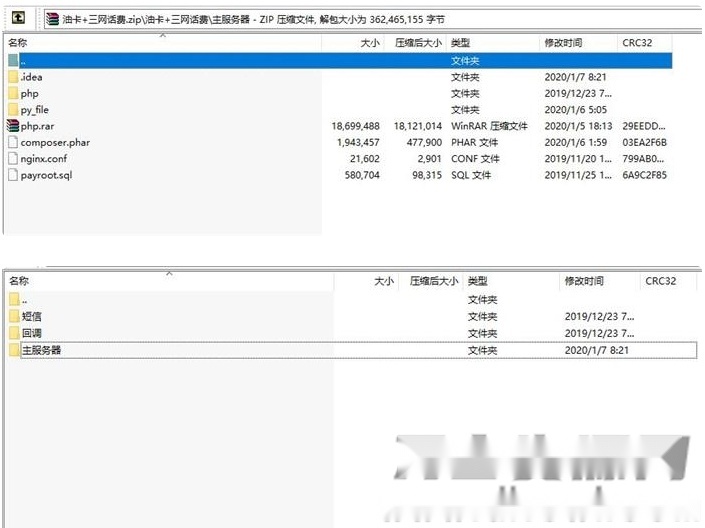Click payroot.sql size 580,704
705x528 pixels.
(362, 175)
